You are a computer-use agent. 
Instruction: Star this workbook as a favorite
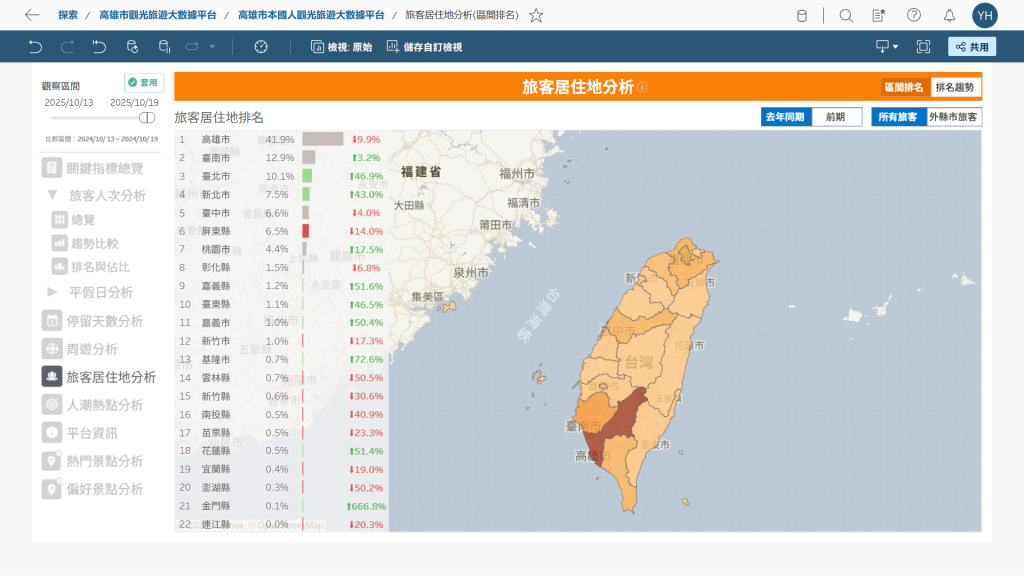(536, 15)
